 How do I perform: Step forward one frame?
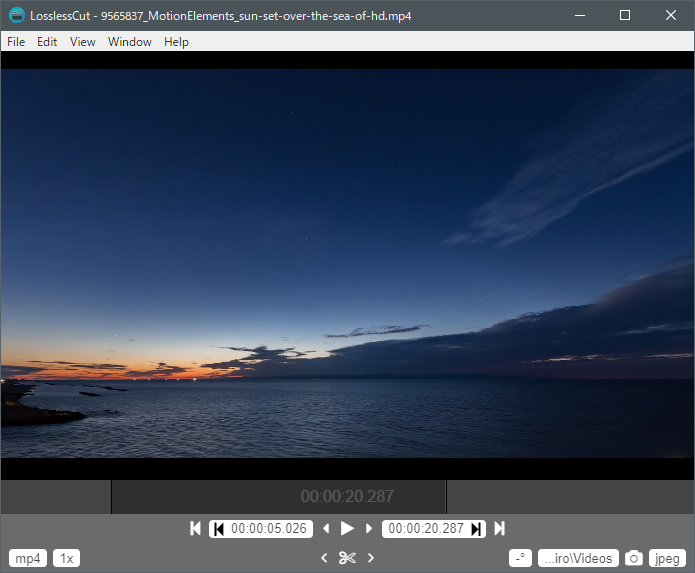369,528
